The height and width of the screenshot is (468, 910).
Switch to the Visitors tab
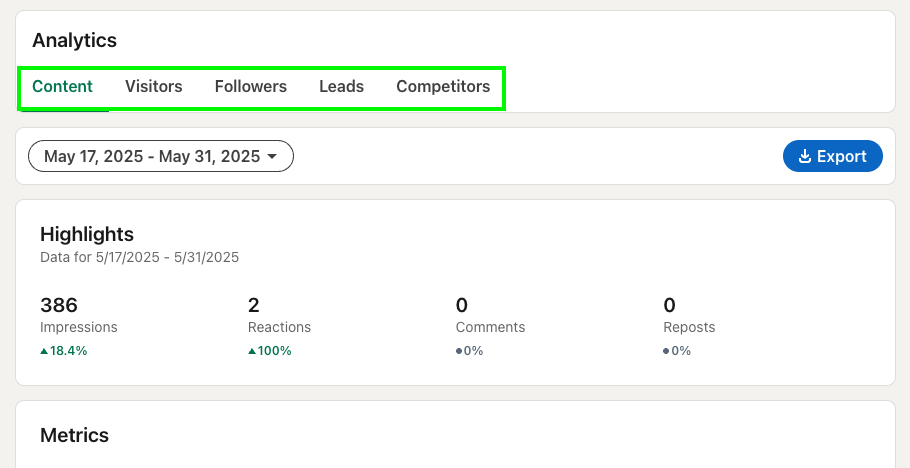click(153, 87)
